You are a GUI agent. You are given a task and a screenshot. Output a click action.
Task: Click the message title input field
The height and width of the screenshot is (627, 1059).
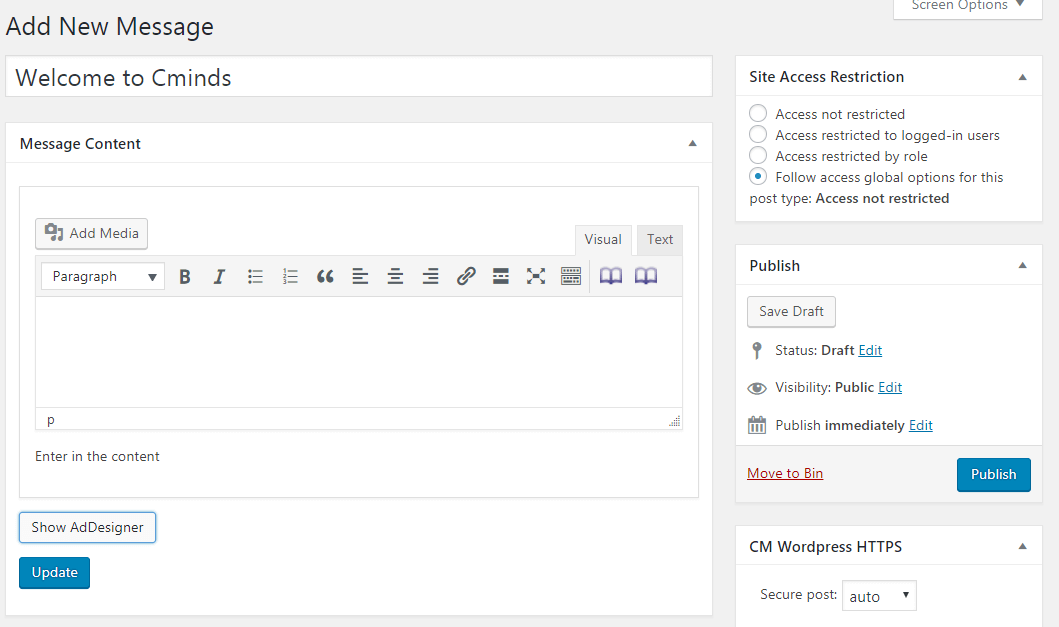[358, 78]
